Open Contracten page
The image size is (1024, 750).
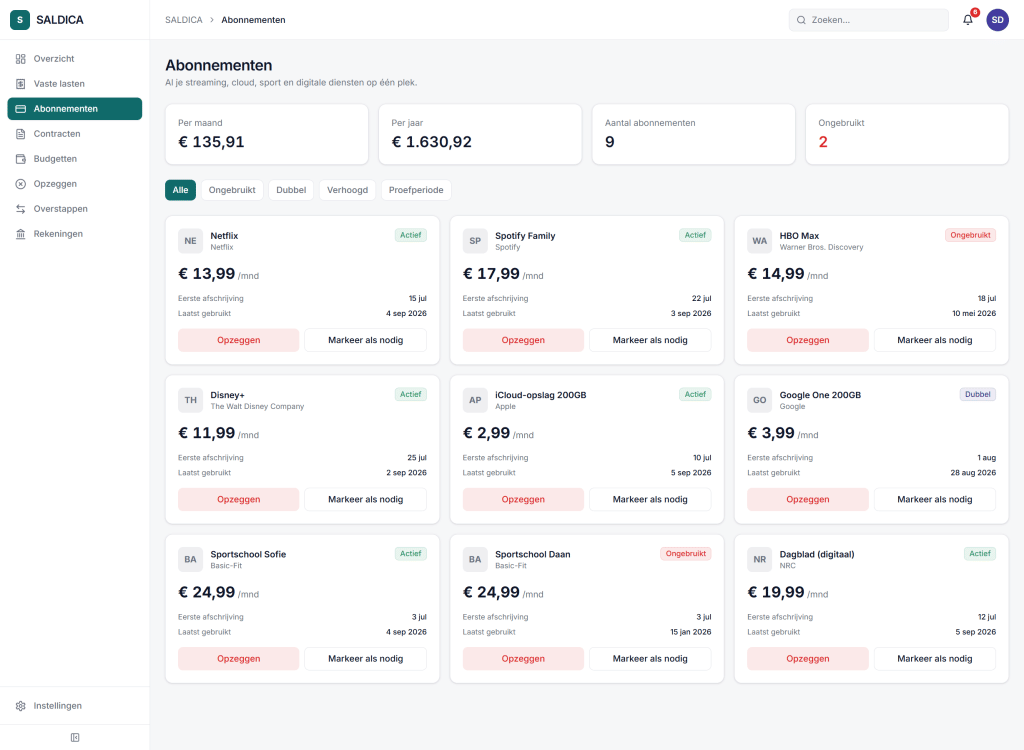(74, 134)
